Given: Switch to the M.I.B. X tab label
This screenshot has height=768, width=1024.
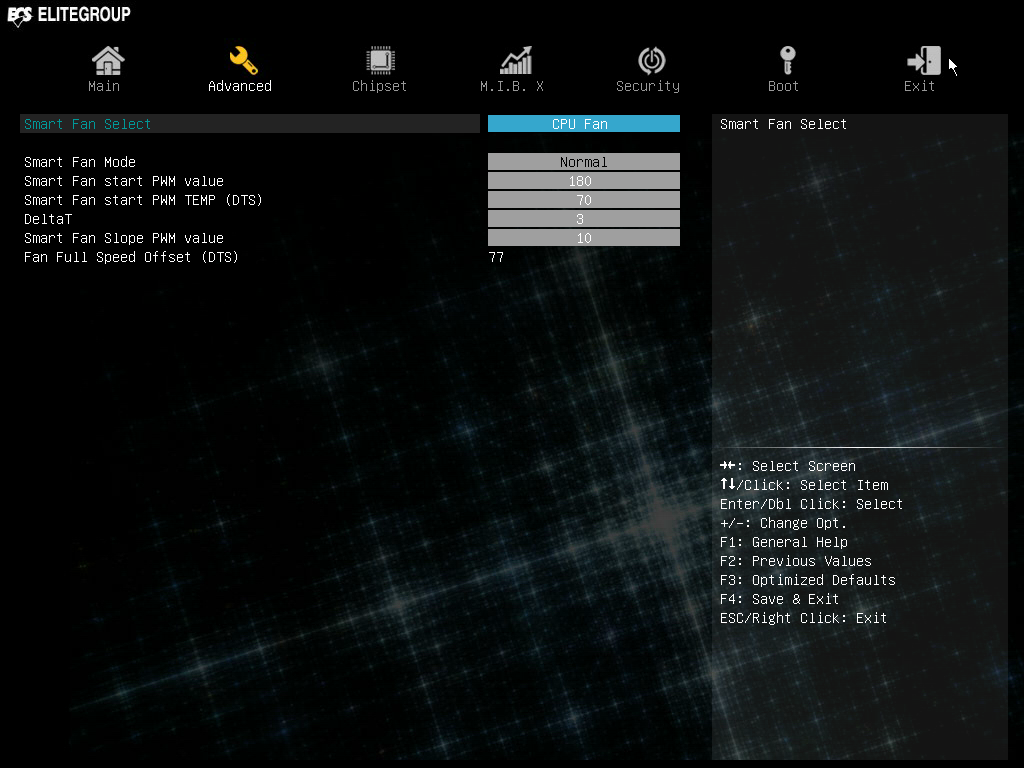Looking at the screenshot, I should click(512, 86).
